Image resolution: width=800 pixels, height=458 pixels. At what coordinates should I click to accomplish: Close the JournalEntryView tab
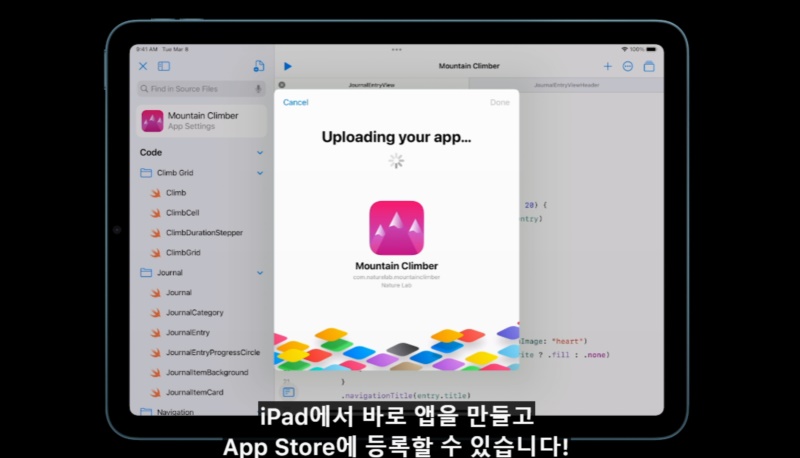tap(282, 85)
